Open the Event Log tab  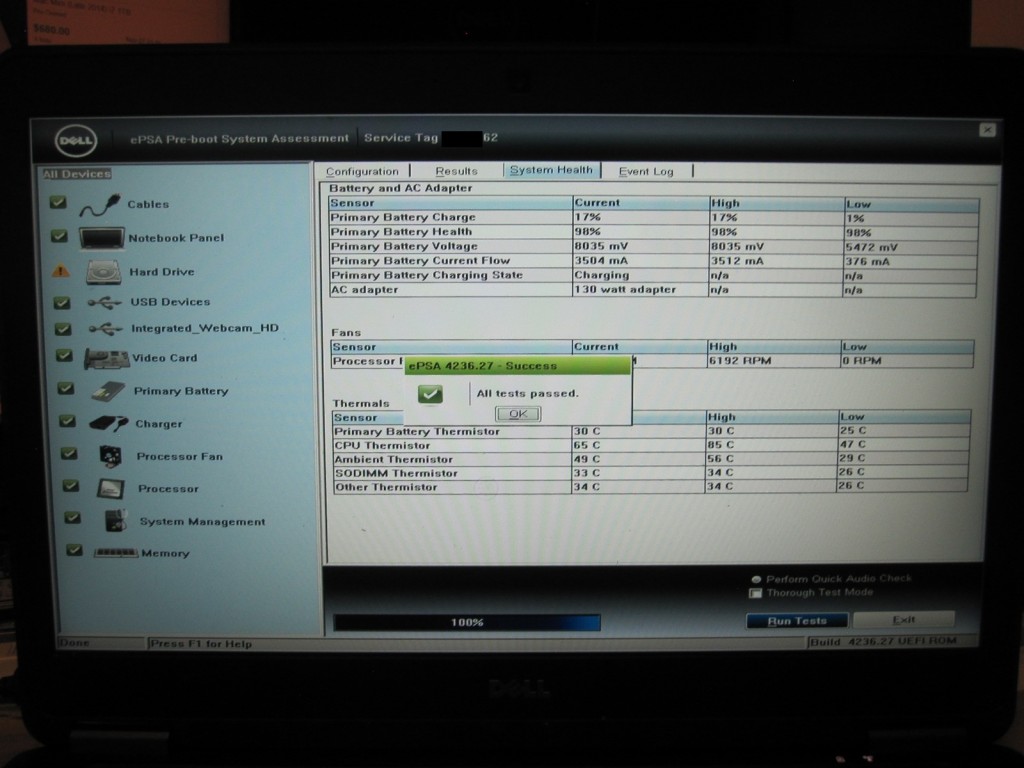coord(646,171)
